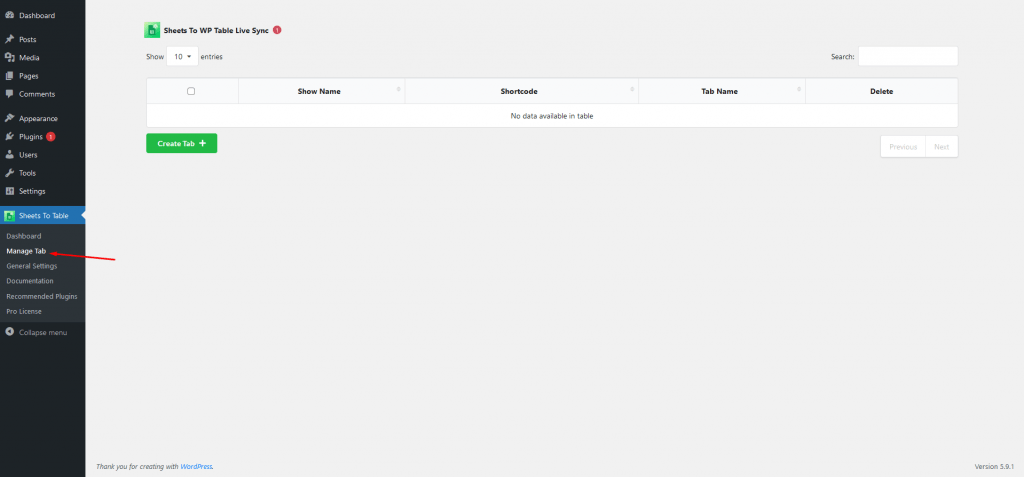Click the red update badge on Plugins

[x=51, y=137]
